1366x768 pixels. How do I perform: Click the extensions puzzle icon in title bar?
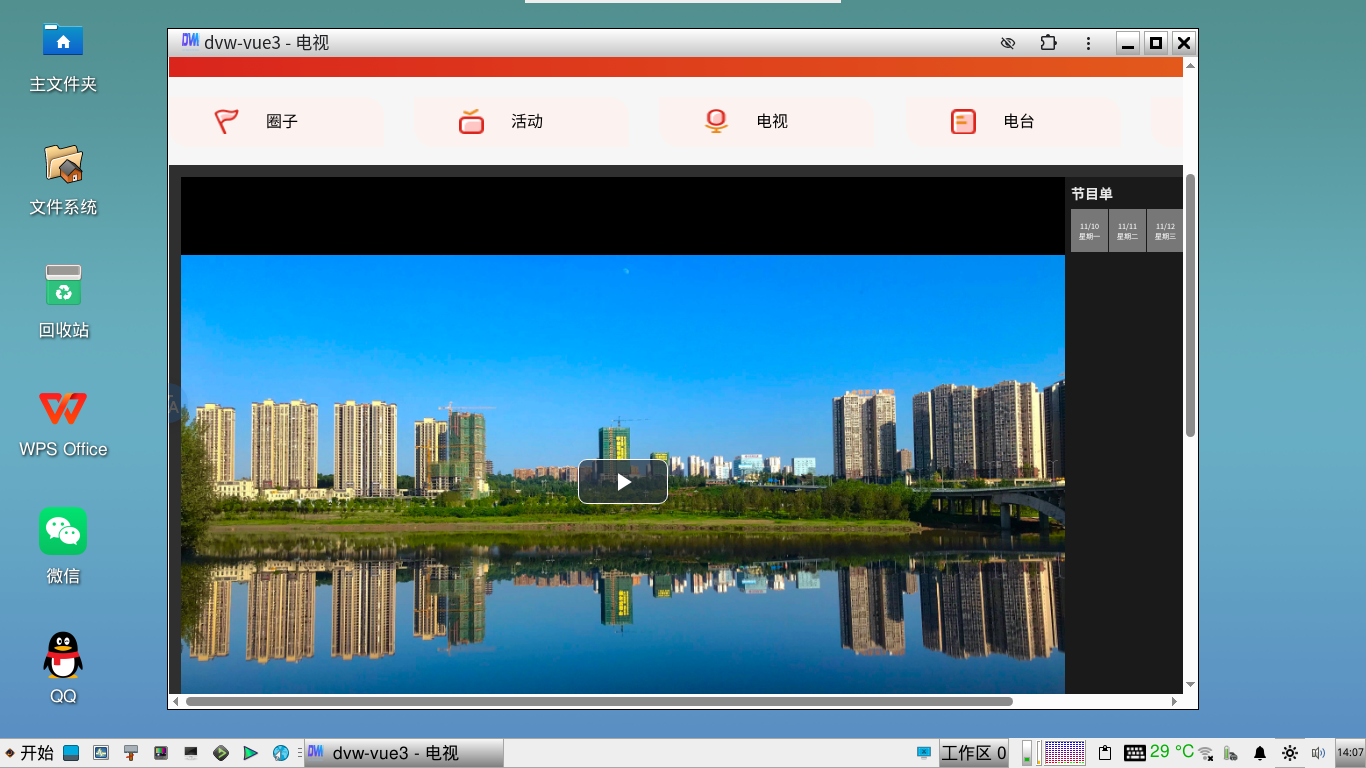(1047, 43)
